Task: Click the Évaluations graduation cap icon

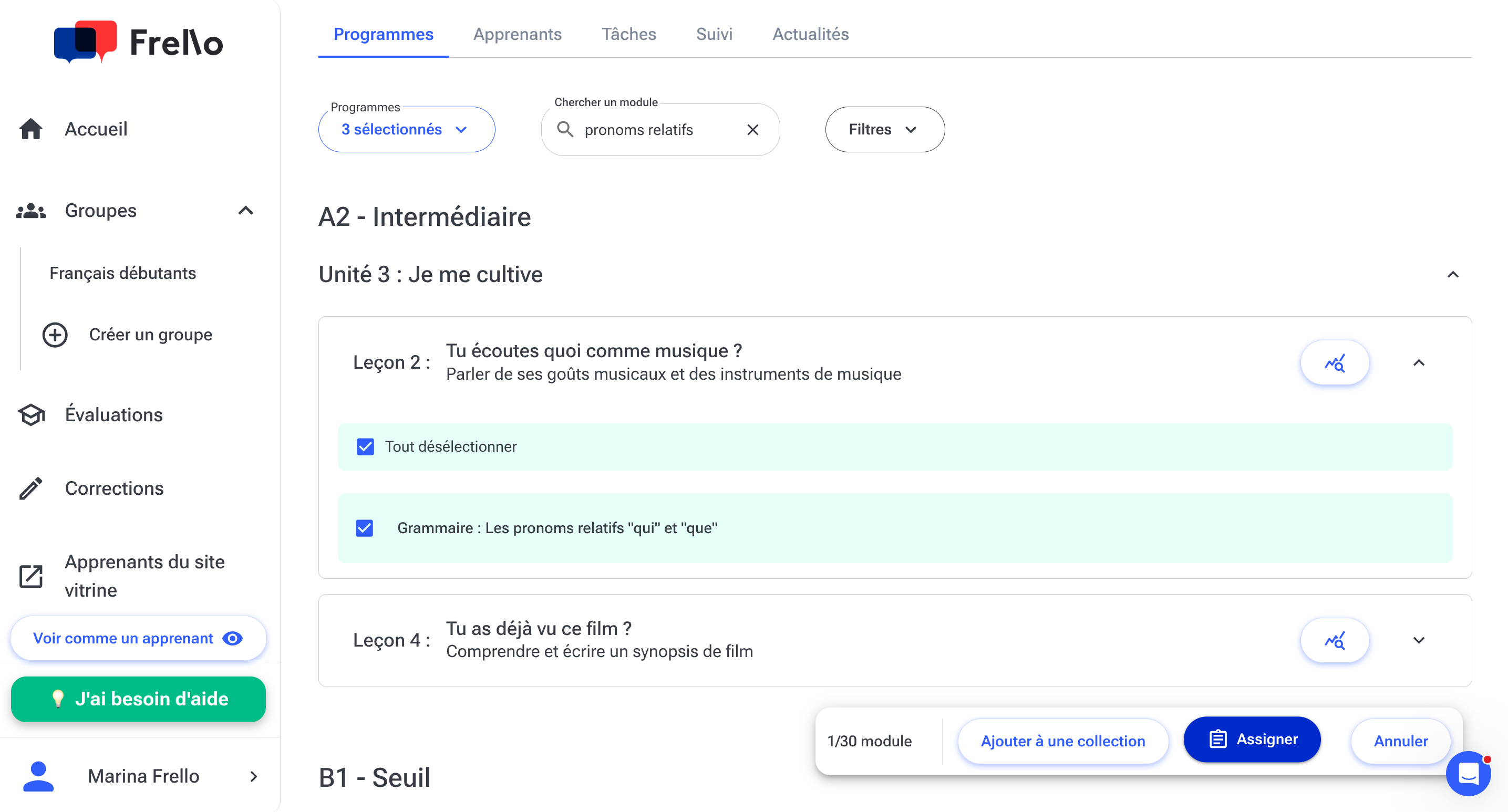Action: pyautogui.click(x=31, y=415)
